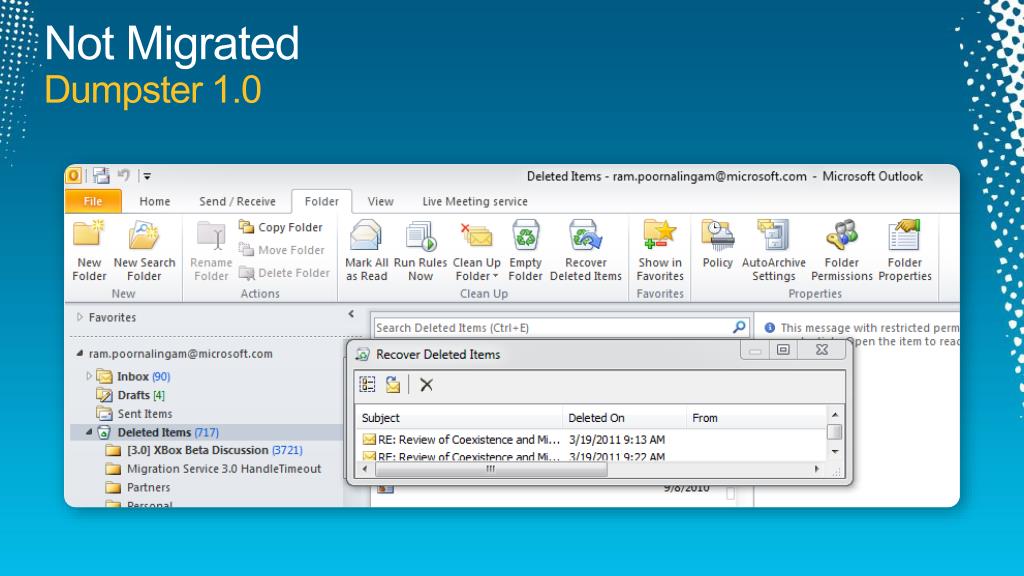Select the Drafts folder
Image resolution: width=1024 pixels, height=576 pixels.
[131, 395]
